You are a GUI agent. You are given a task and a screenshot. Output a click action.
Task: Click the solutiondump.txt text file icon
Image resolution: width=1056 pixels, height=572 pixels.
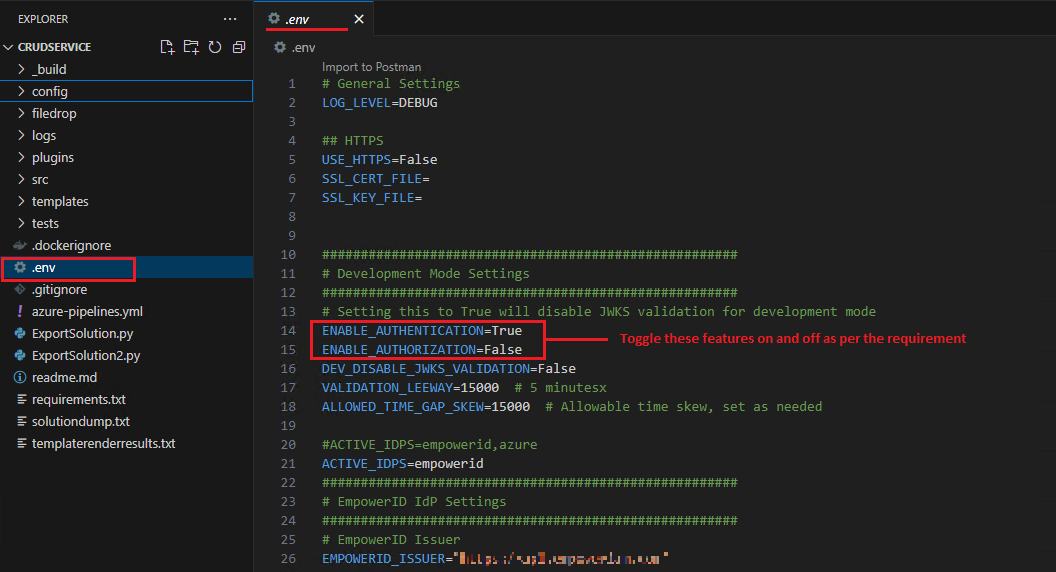pos(22,421)
